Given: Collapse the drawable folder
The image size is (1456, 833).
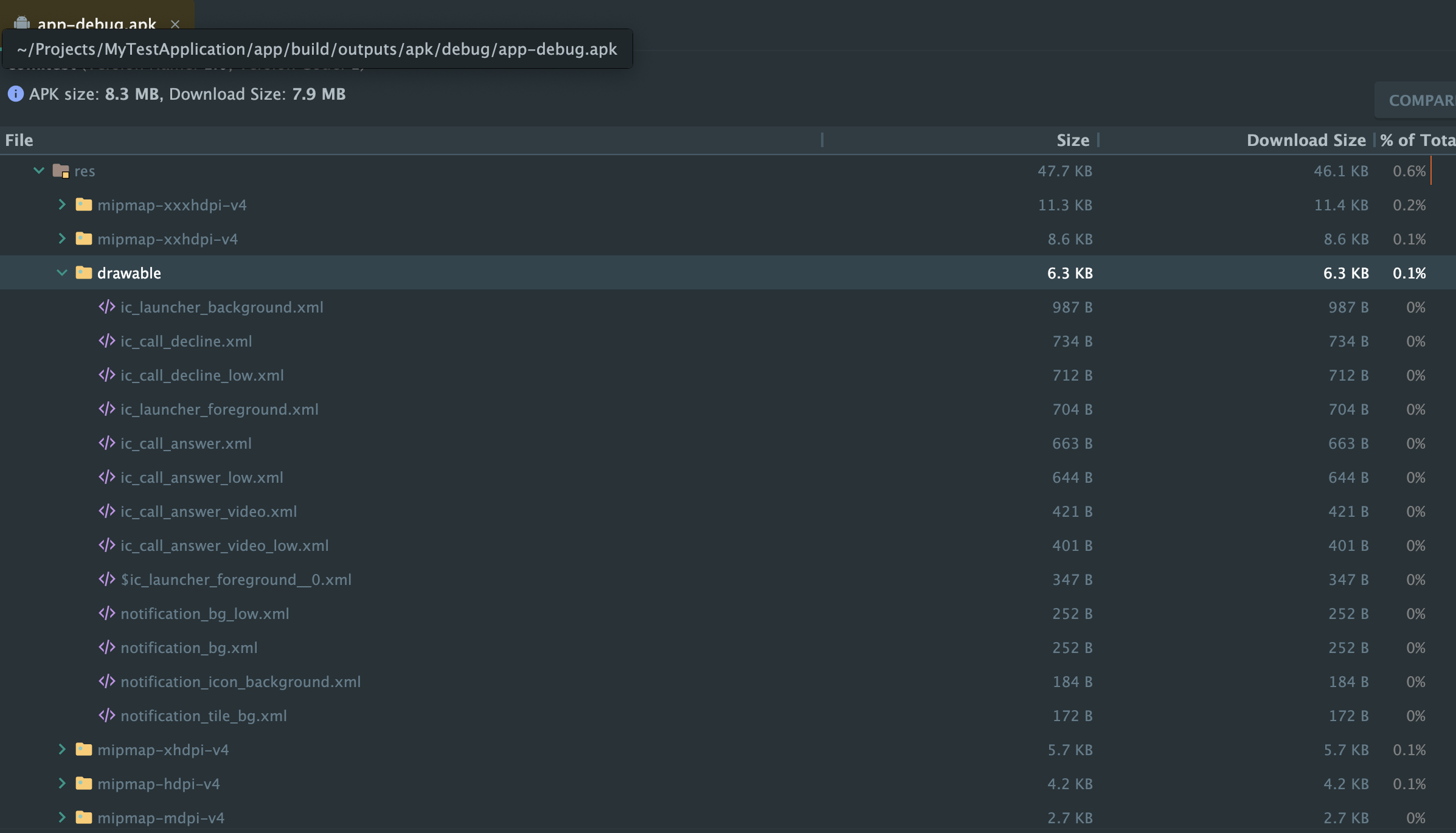Looking at the screenshot, I should [61, 272].
